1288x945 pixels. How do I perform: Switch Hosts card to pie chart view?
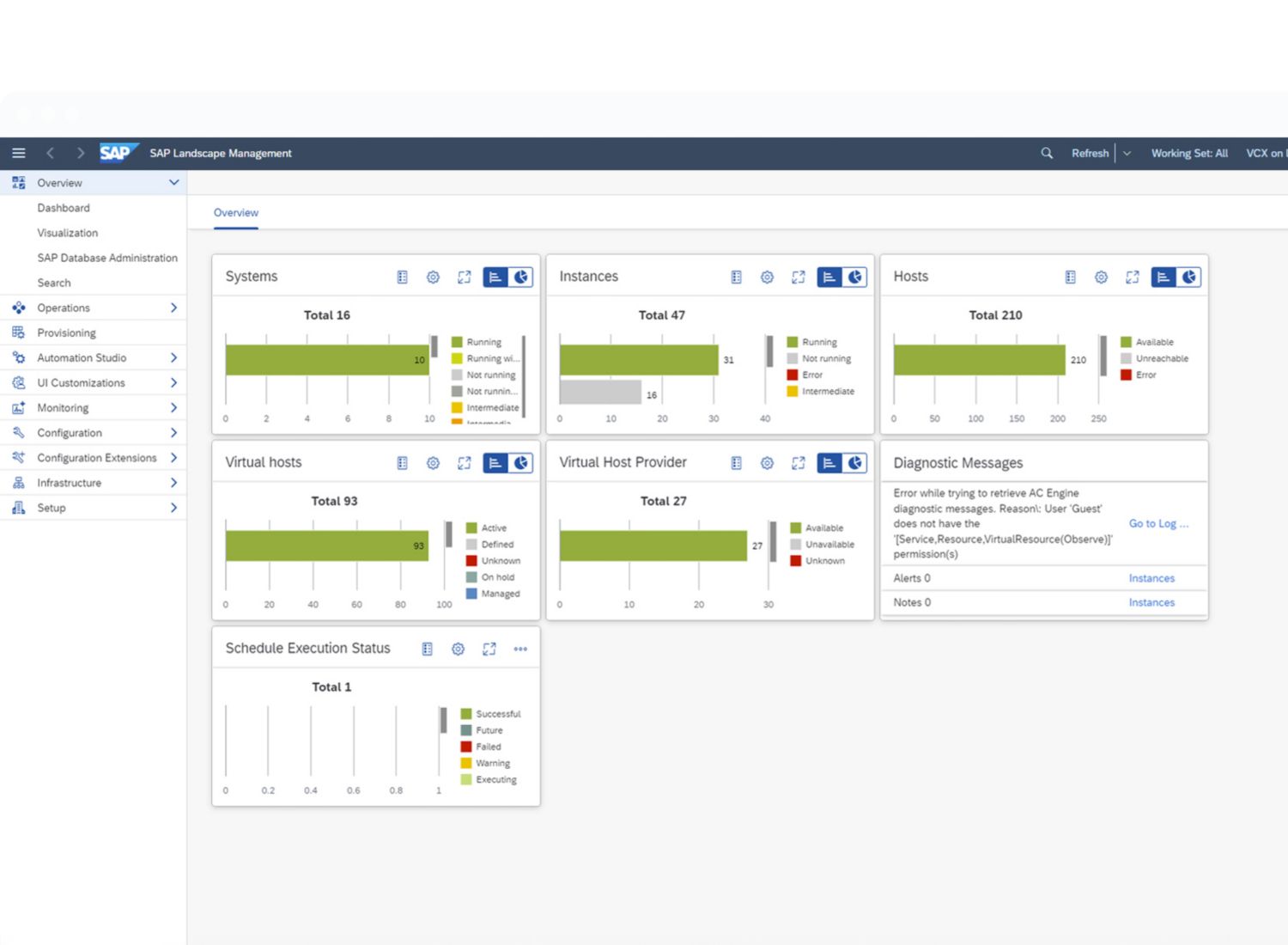pyautogui.click(x=1188, y=277)
